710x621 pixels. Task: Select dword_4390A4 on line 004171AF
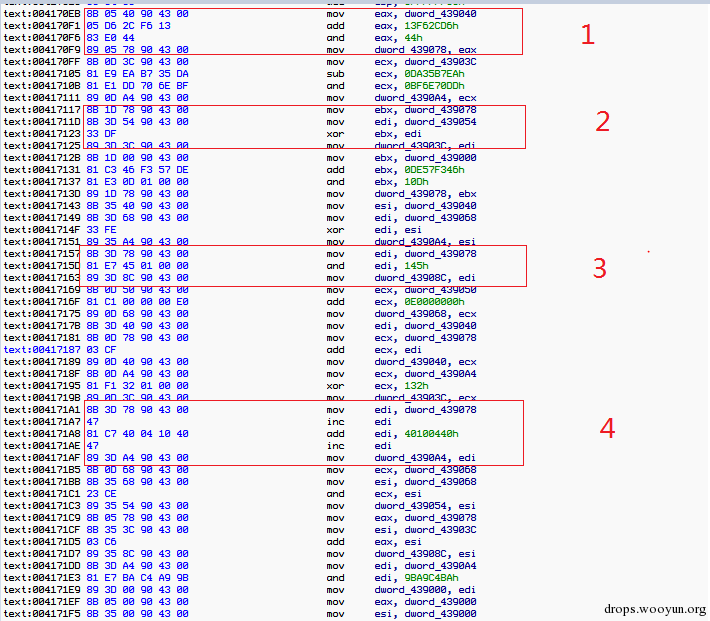tap(410, 458)
